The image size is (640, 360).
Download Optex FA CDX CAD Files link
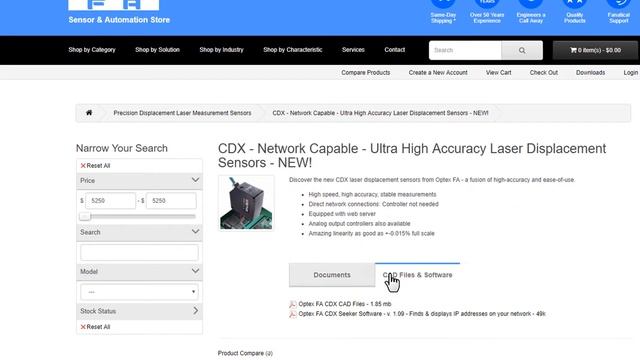coord(344,304)
